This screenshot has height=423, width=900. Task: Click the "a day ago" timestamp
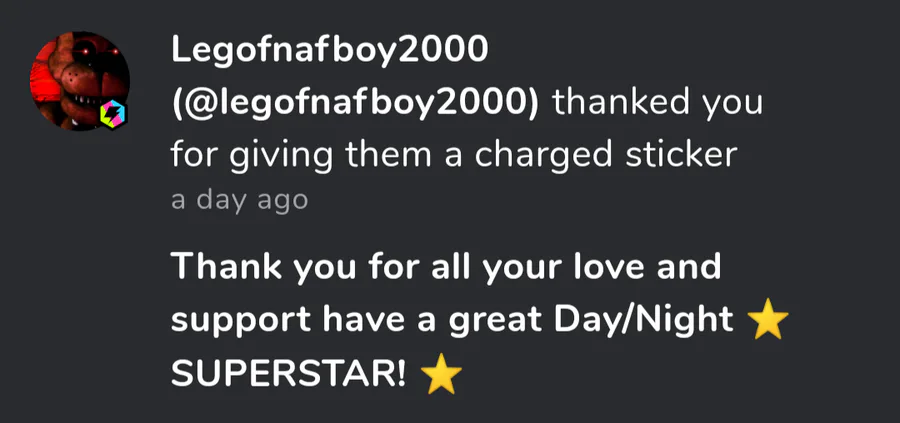click(x=239, y=200)
